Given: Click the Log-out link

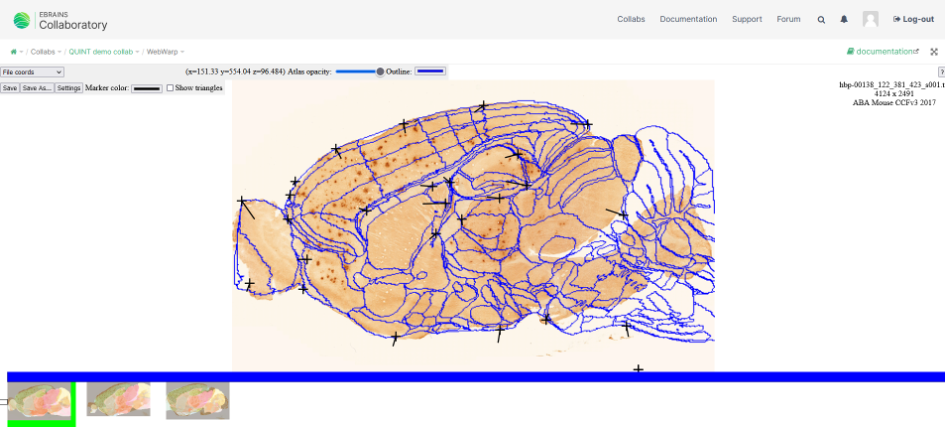Looking at the screenshot, I should pyautogui.click(x=913, y=19).
